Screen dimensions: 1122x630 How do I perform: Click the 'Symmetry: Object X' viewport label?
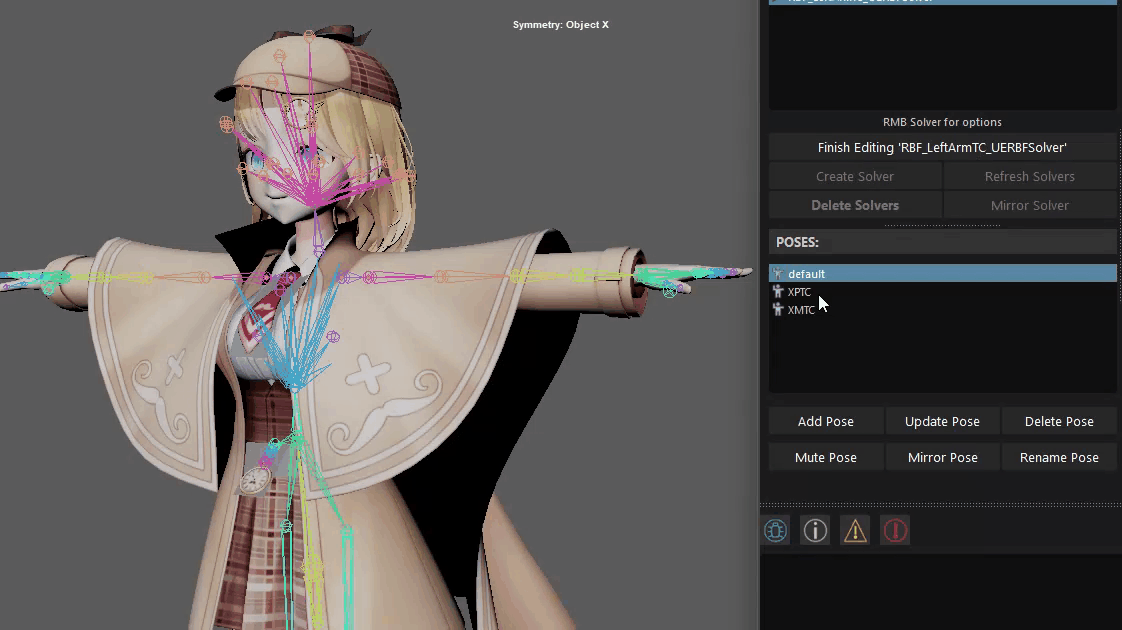(561, 24)
